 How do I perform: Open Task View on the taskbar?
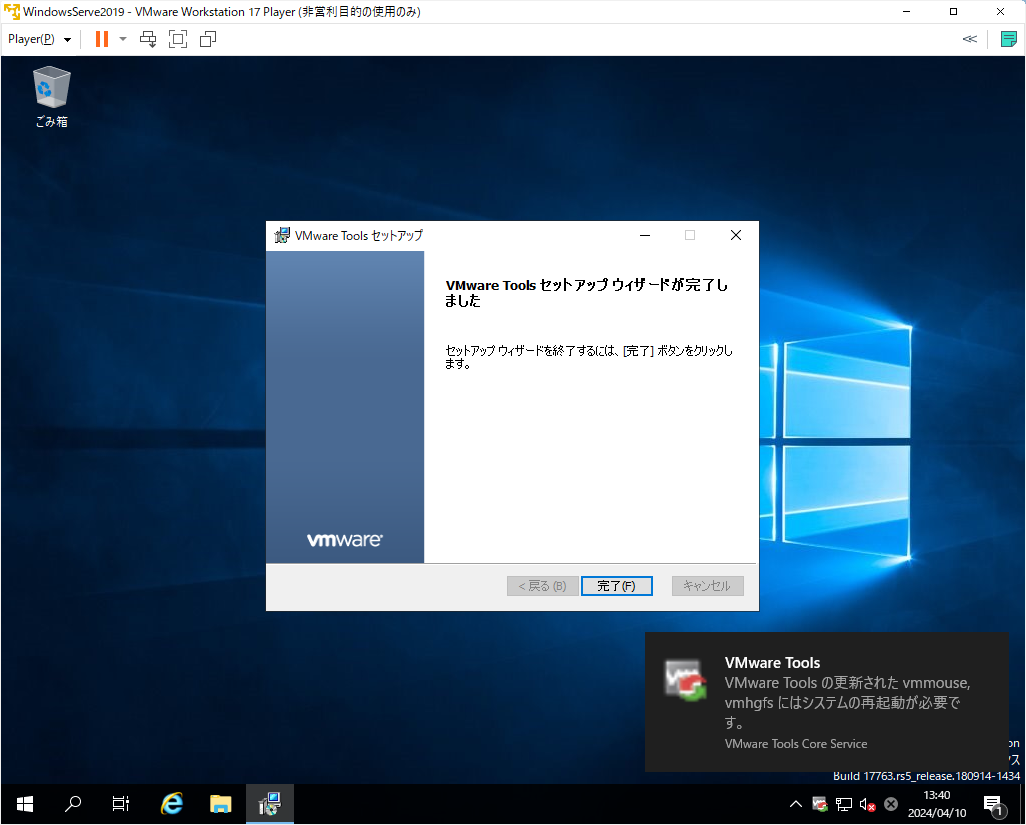coord(120,804)
